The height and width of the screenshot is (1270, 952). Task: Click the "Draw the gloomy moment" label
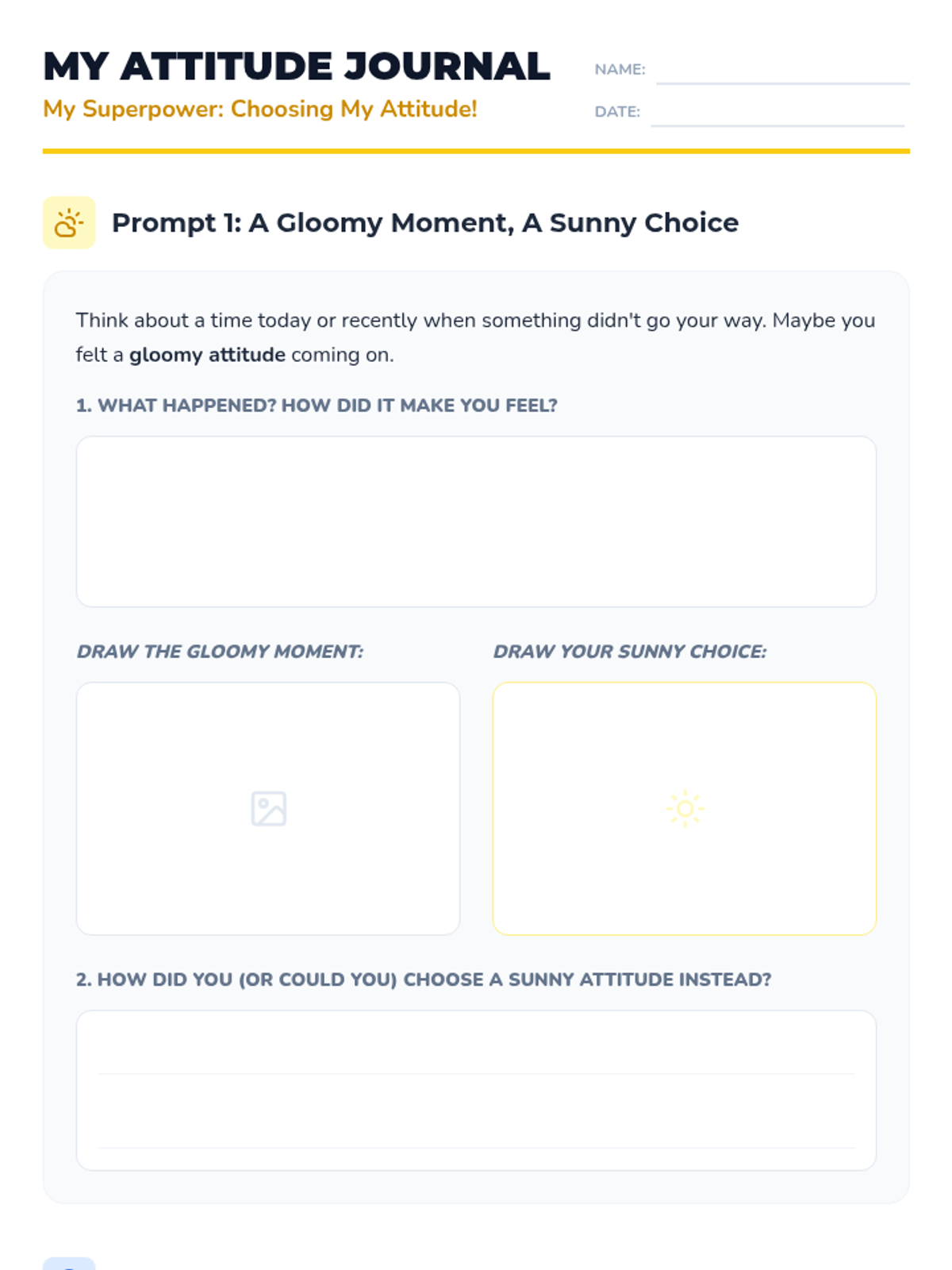(x=220, y=652)
